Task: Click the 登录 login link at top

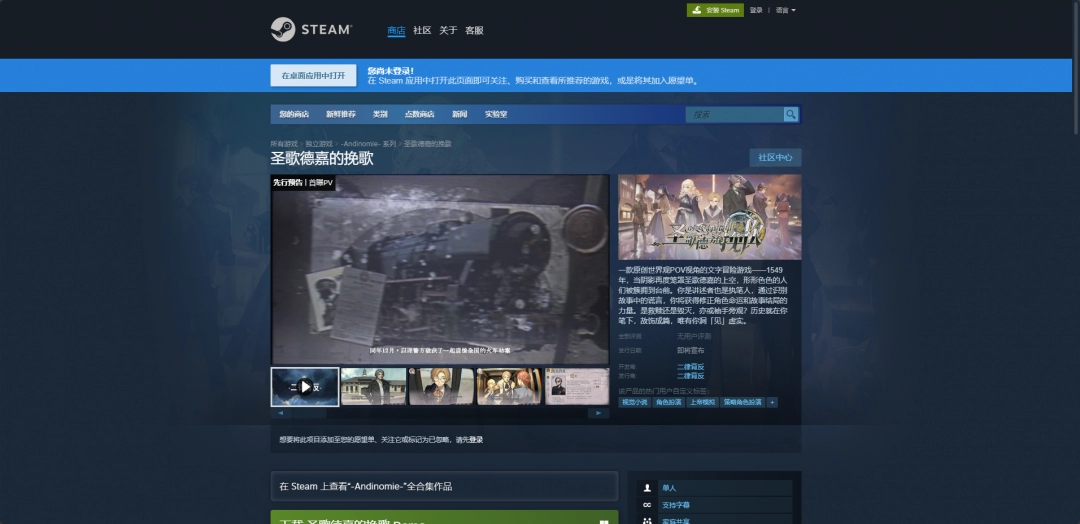Action: click(x=756, y=10)
